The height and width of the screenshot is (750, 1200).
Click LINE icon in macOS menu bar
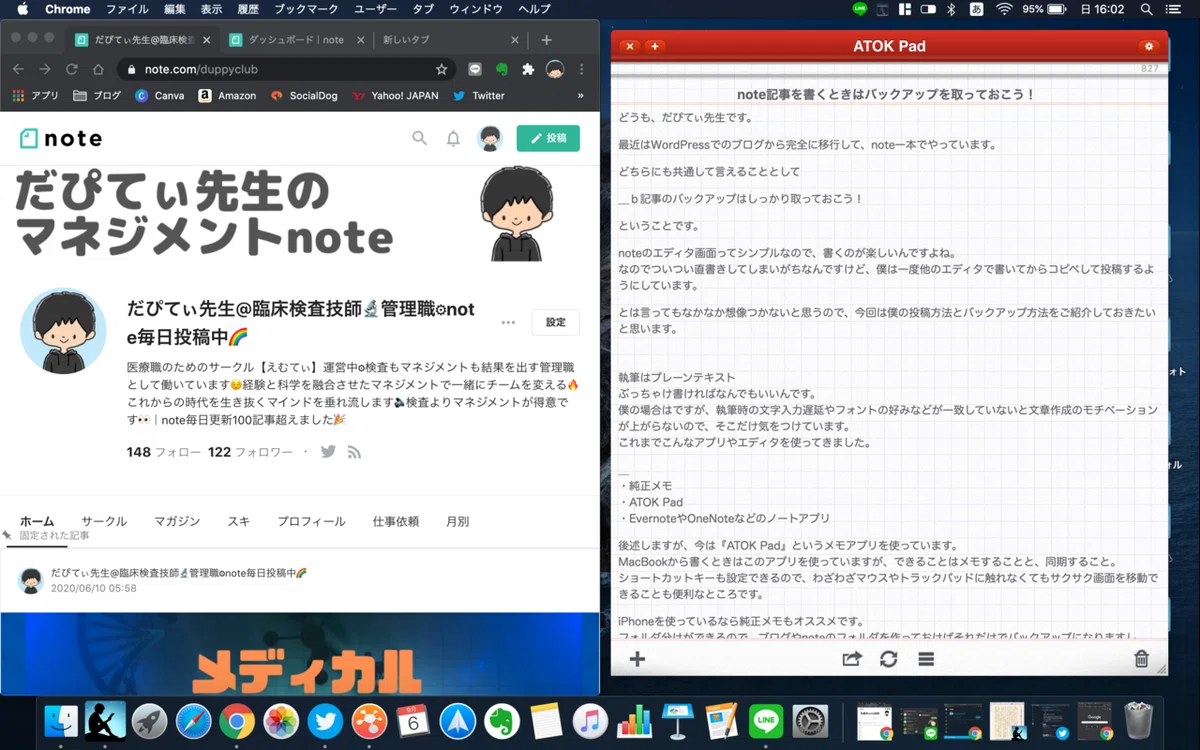point(860,9)
